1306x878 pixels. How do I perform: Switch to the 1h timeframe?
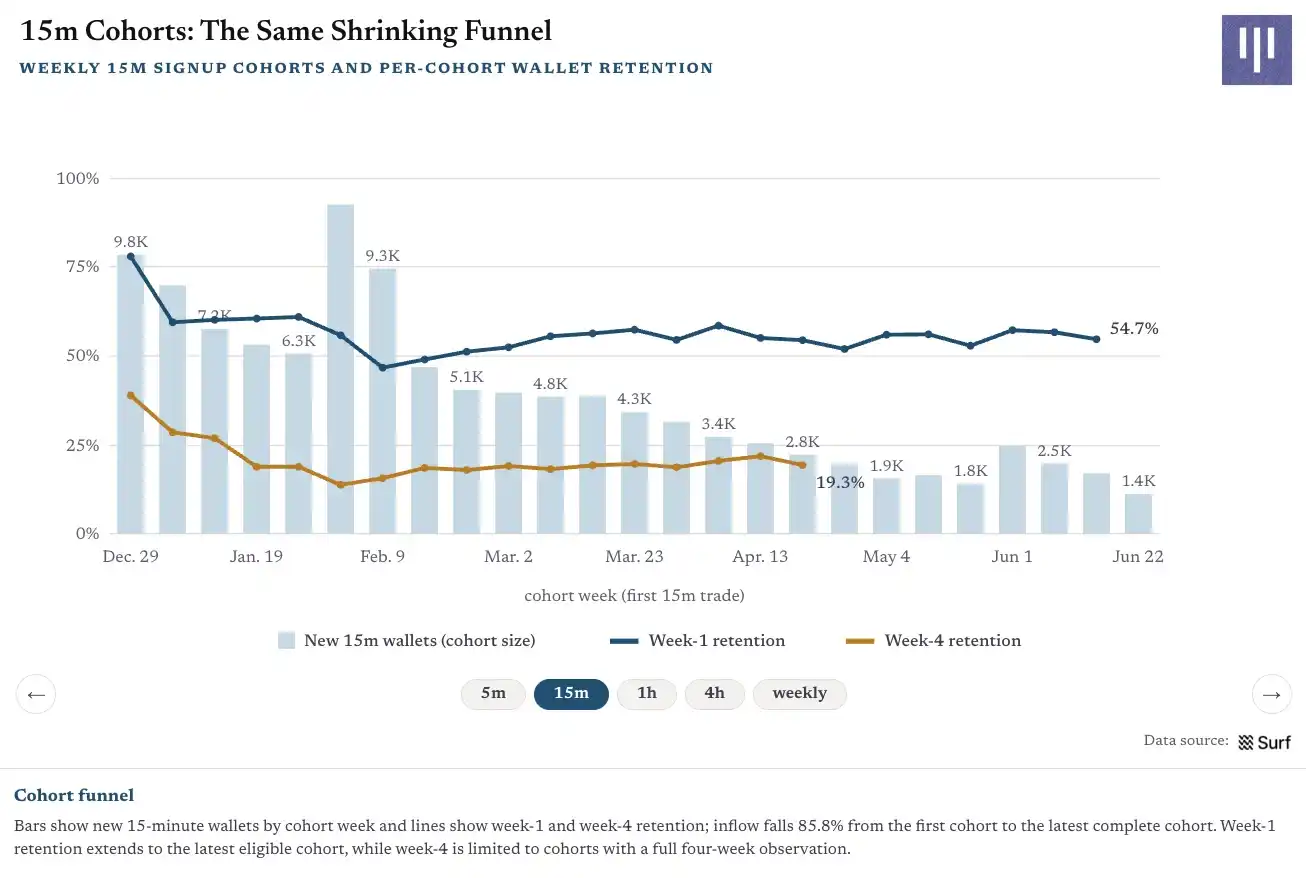pos(647,694)
